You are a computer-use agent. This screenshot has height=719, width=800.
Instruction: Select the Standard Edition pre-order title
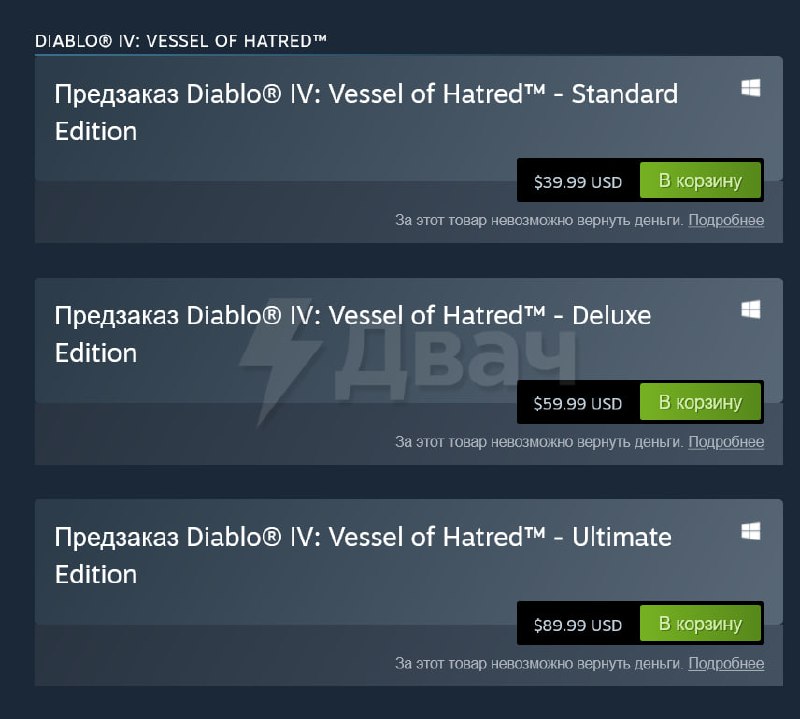tap(365, 112)
